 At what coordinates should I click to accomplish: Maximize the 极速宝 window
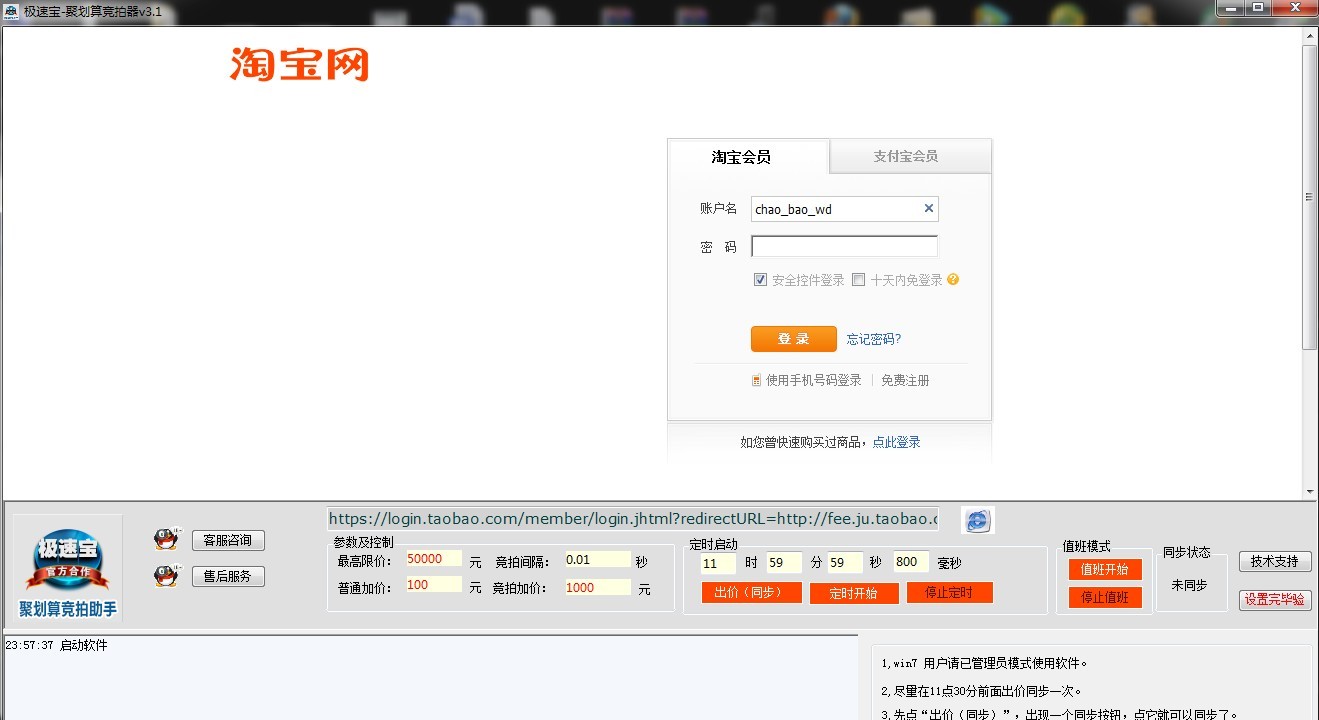pyautogui.click(x=1258, y=7)
